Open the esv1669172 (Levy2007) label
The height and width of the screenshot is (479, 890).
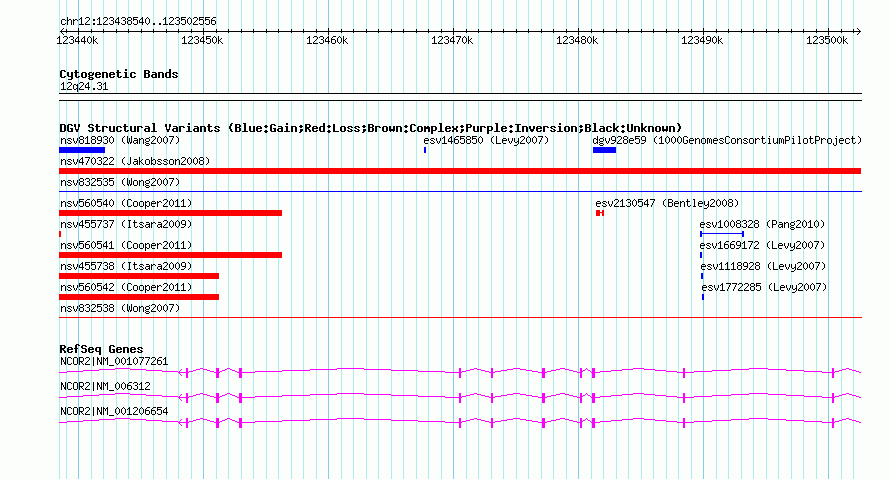(x=762, y=245)
